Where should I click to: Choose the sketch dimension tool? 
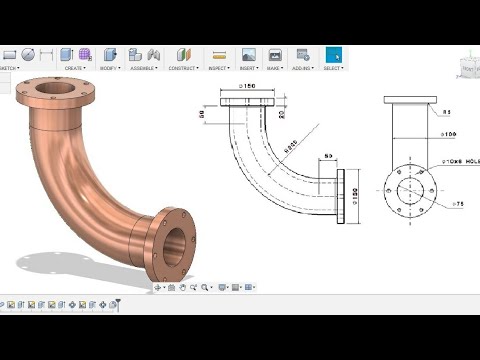(46, 55)
